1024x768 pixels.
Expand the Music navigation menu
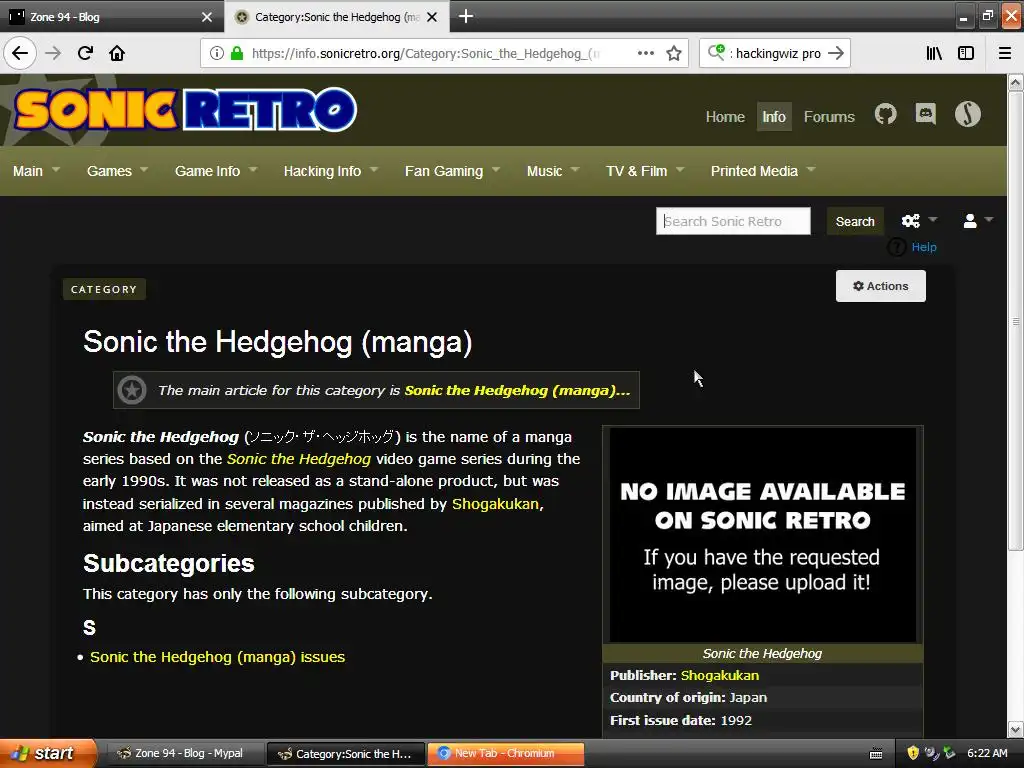coord(552,170)
